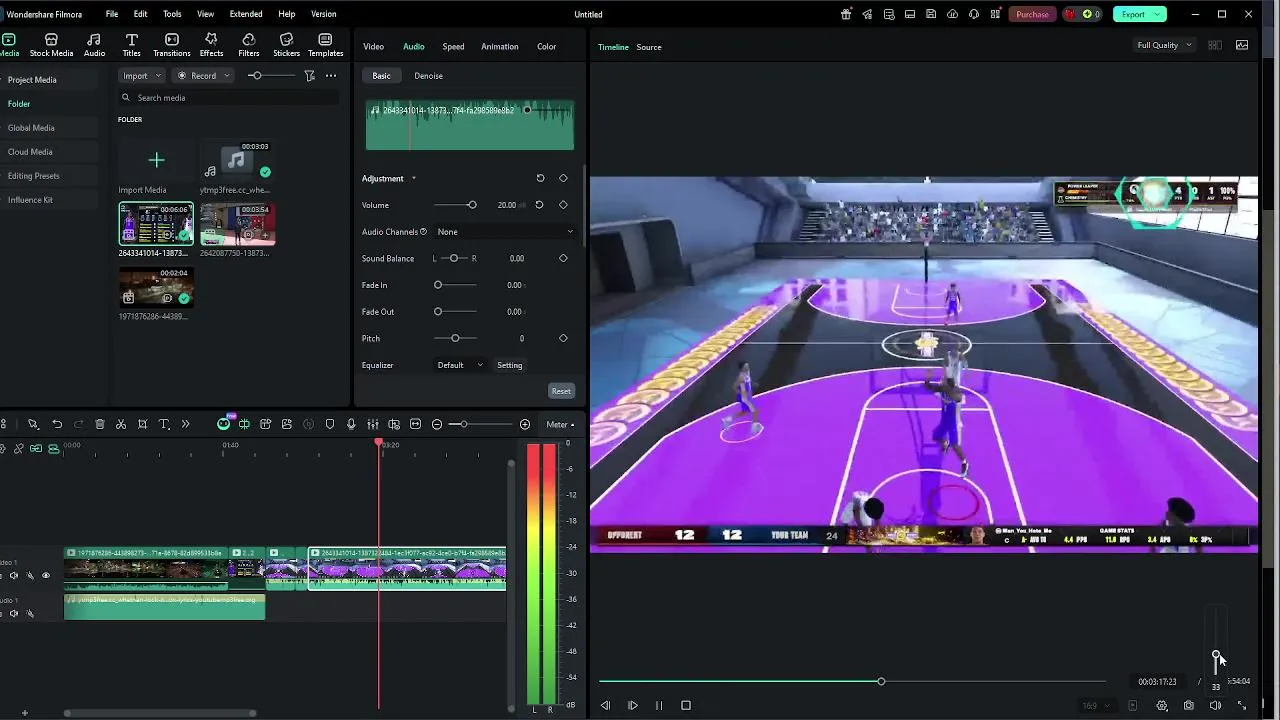The width and height of the screenshot is (1280, 720).
Task: Open the Import dropdown
Action: pyautogui.click(x=141, y=76)
